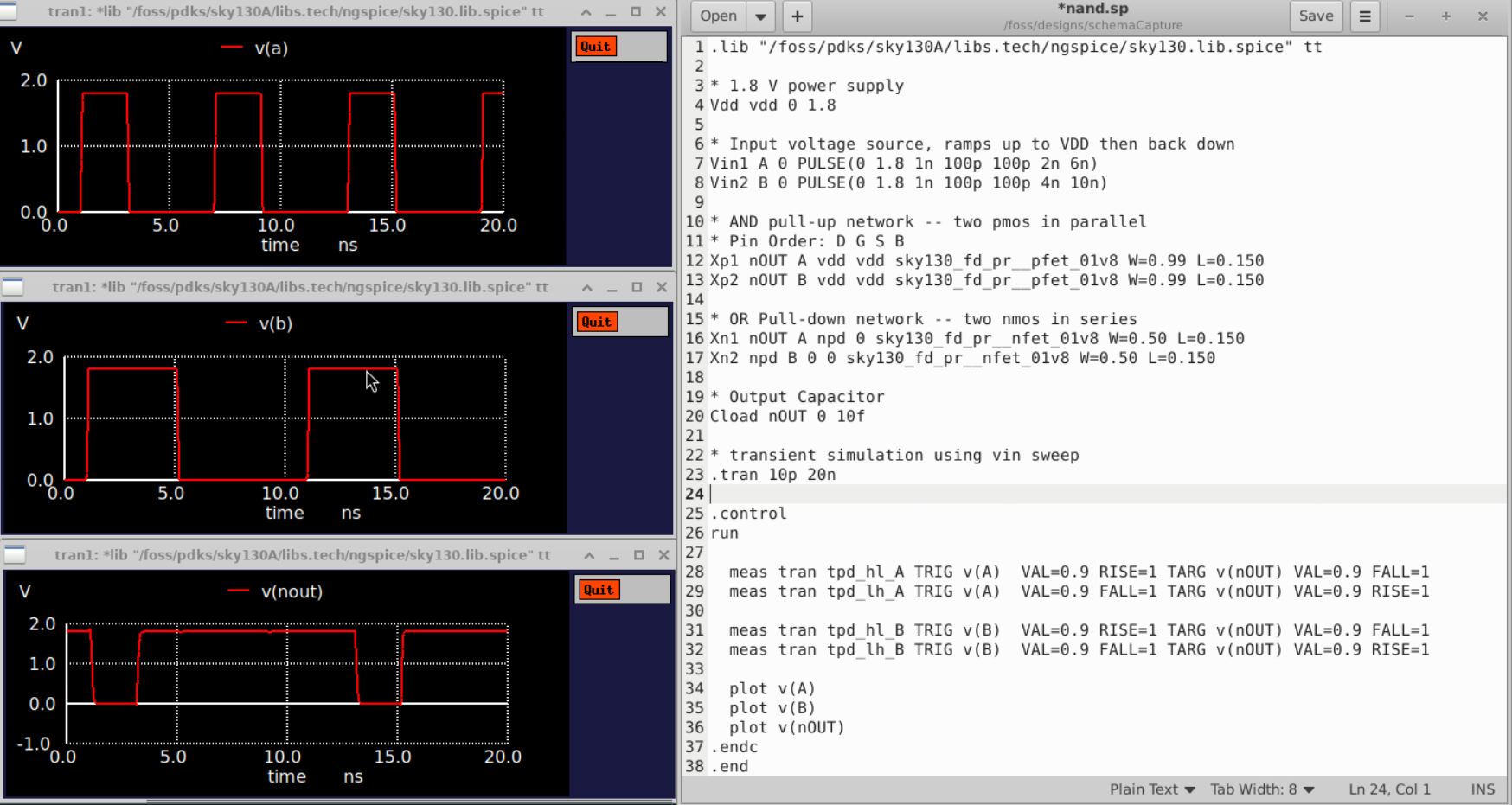Image resolution: width=1512 pixels, height=805 pixels.
Task: Minimize the v(nout) plot window
Action: click(614, 555)
